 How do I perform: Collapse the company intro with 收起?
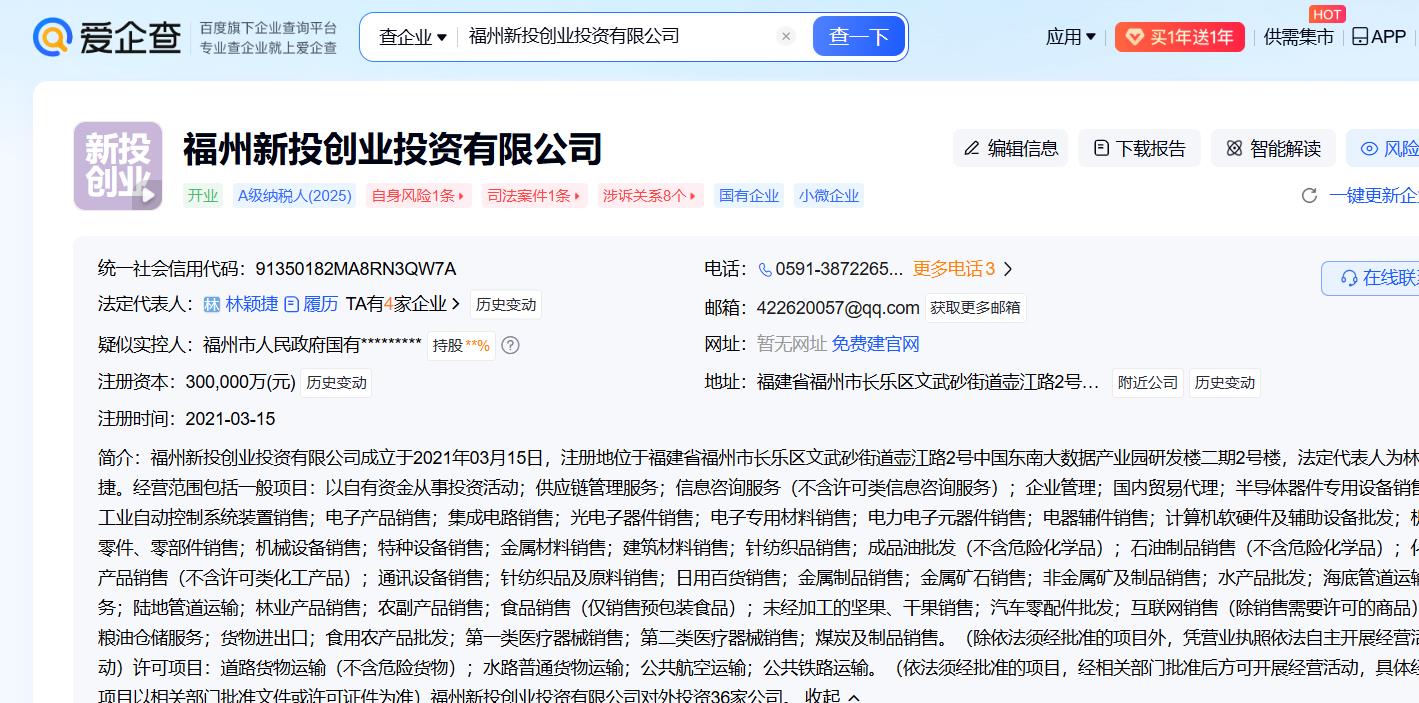pos(832,696)
